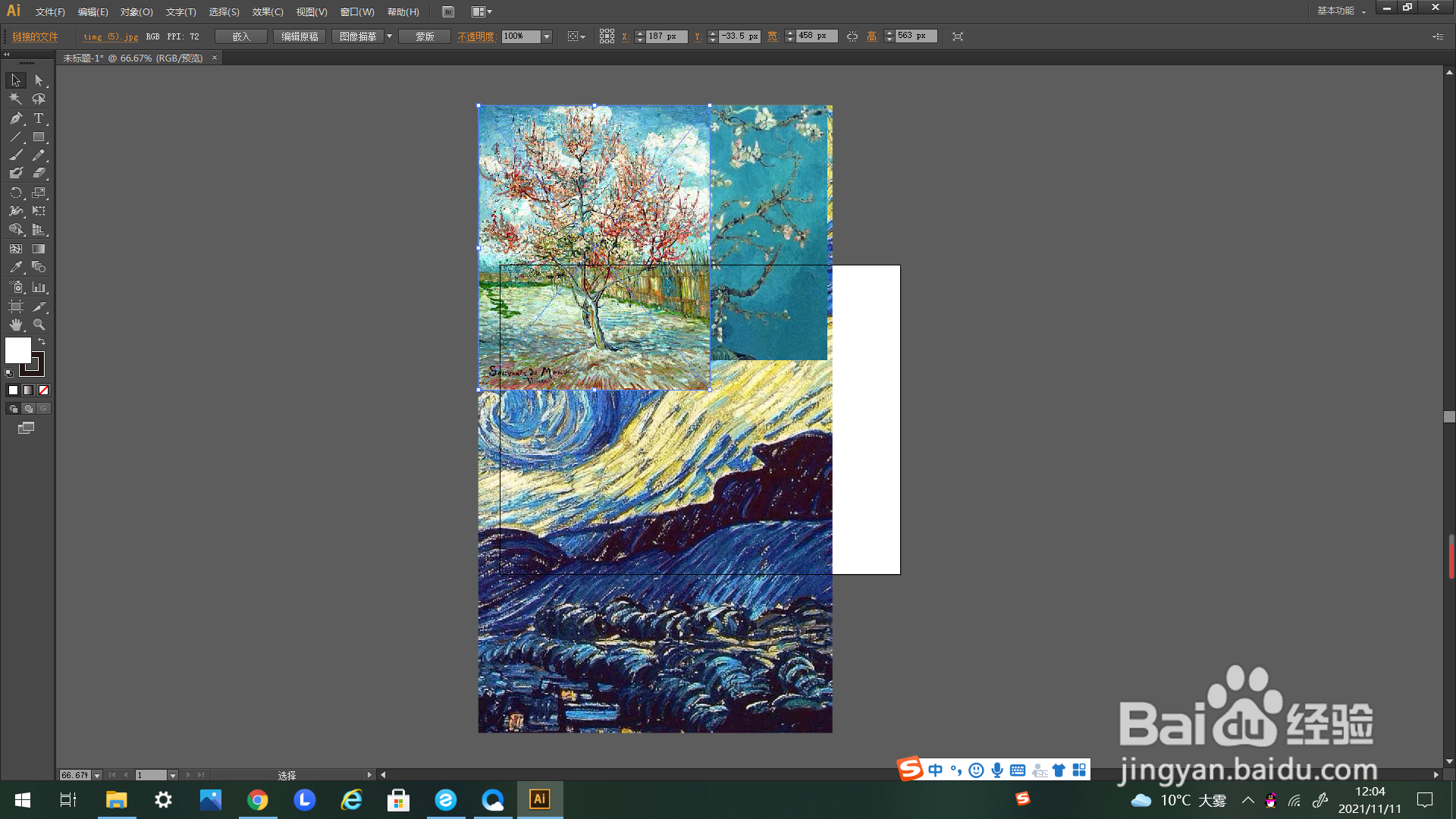Open Adobe Bridge with the Br button
Viewport: 1456px width, 819px height.
coord(448,12)
